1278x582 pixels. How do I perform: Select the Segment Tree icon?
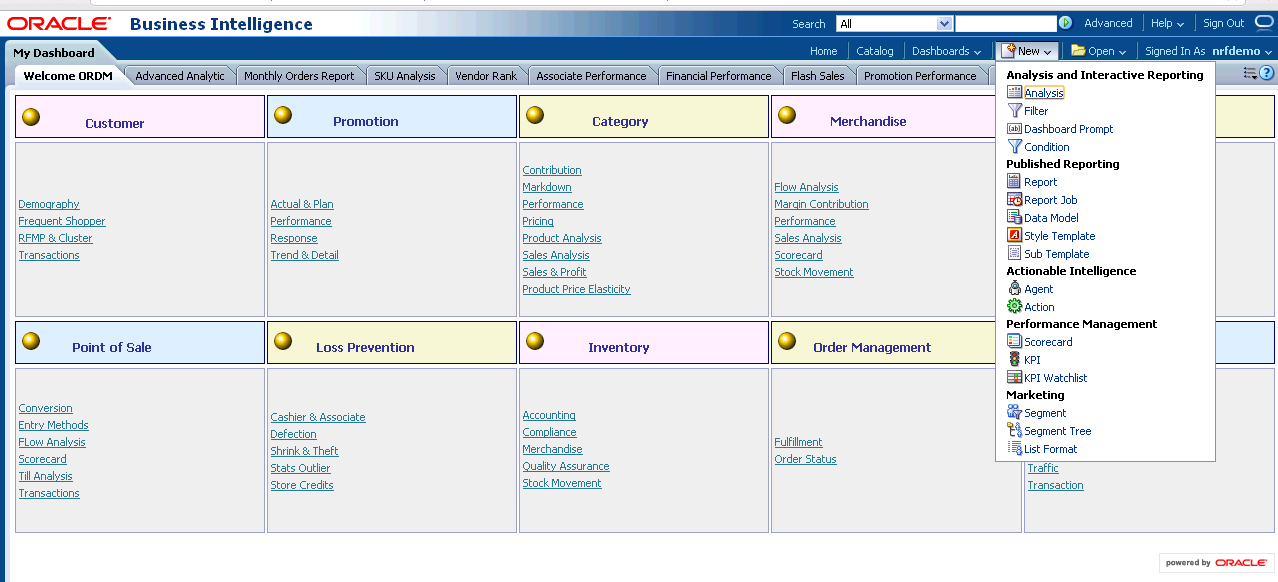coord(1014,431)
